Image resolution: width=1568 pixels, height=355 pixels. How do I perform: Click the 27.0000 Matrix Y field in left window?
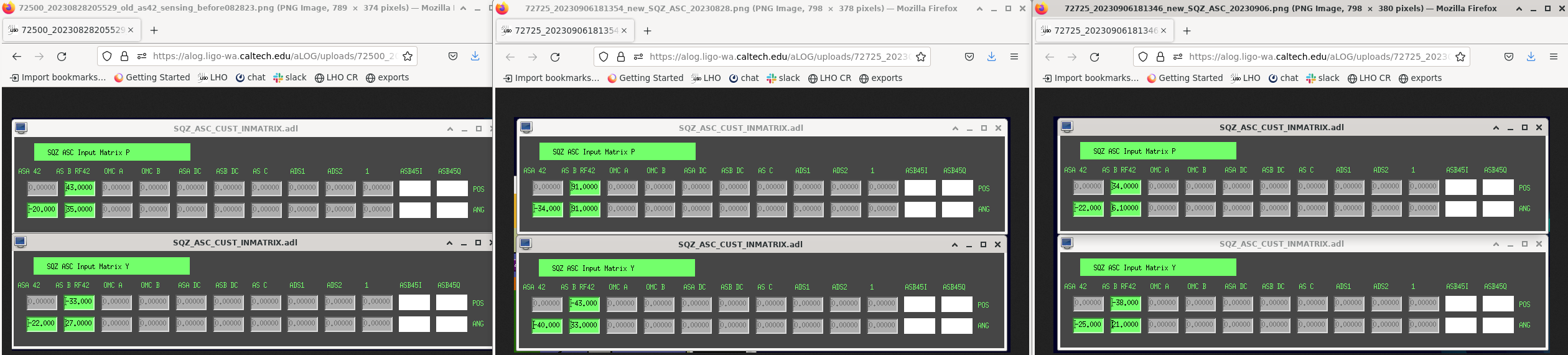(79, 323)
